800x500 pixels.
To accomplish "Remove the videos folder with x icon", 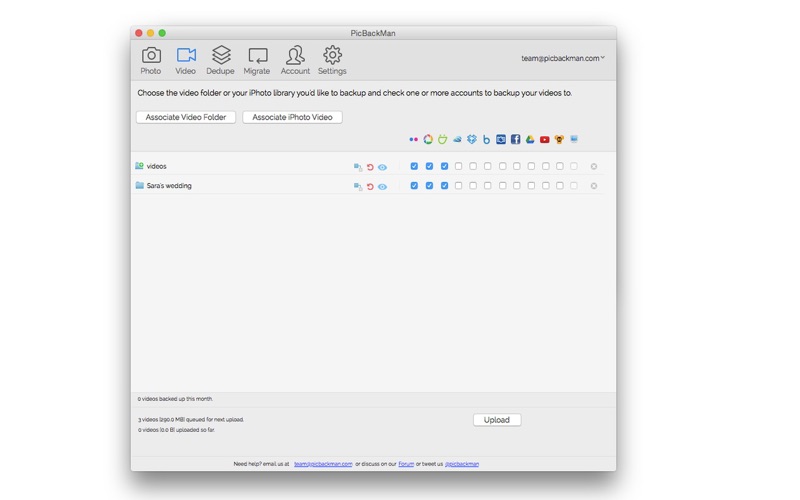I will point(594,166).
